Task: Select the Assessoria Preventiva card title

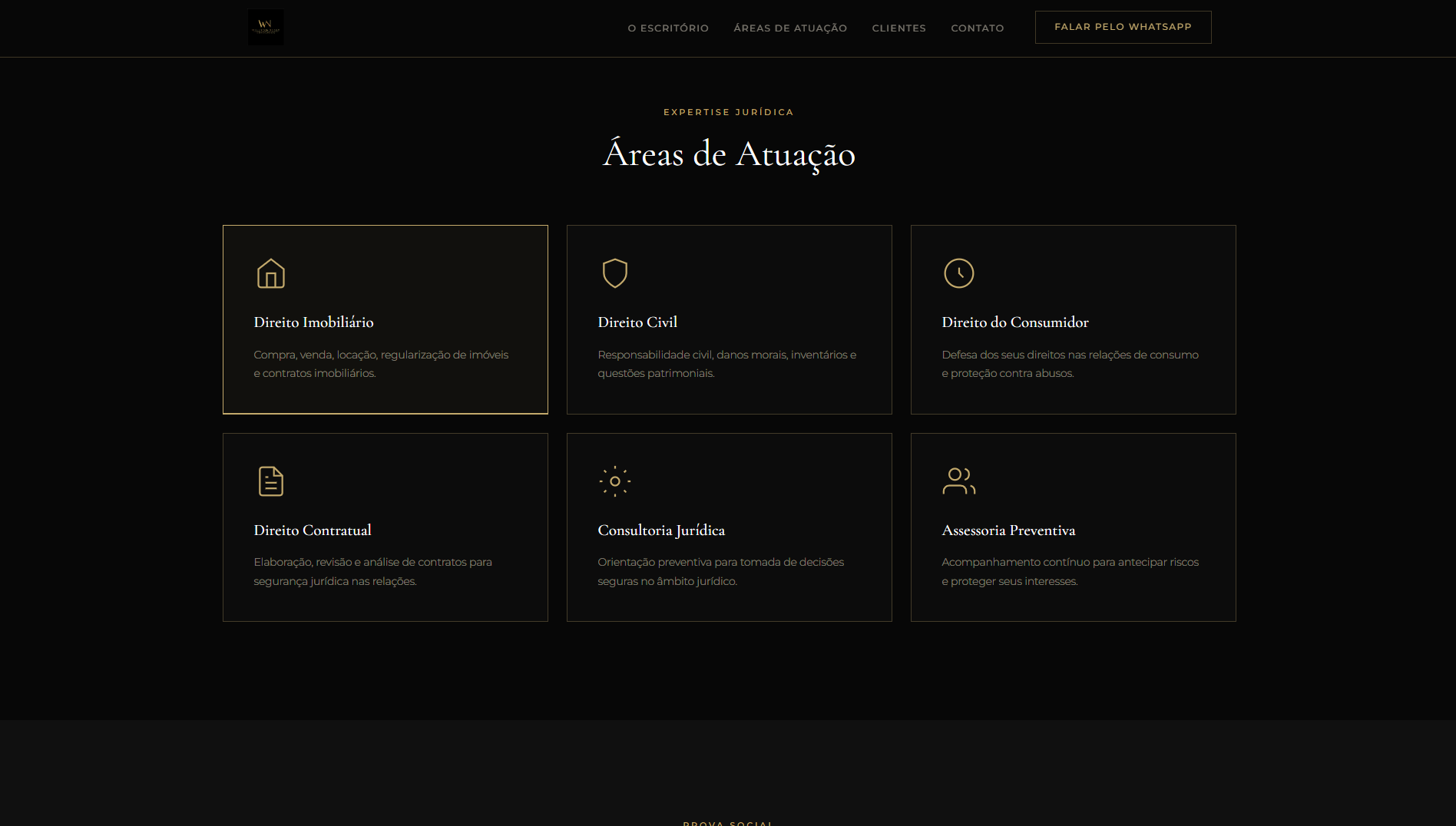Action: 1008,530
